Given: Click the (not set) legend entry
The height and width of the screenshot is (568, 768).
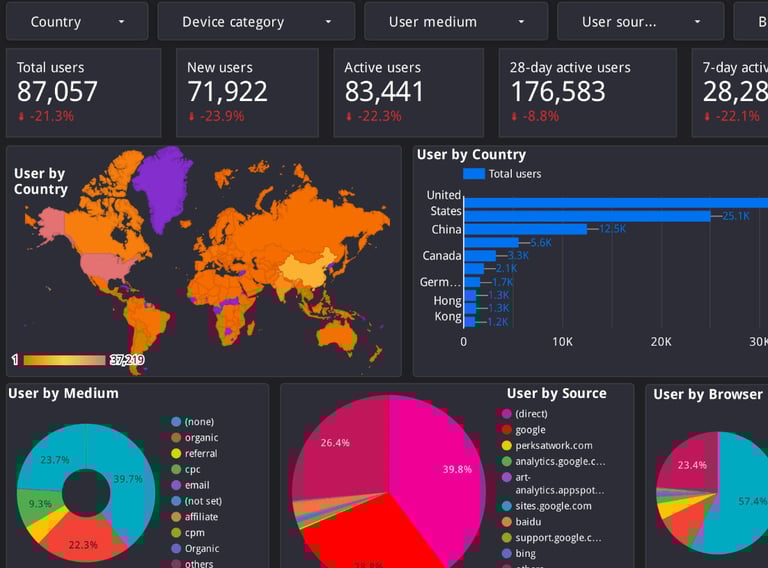Looking at the screenshot, I should point(196,501).
